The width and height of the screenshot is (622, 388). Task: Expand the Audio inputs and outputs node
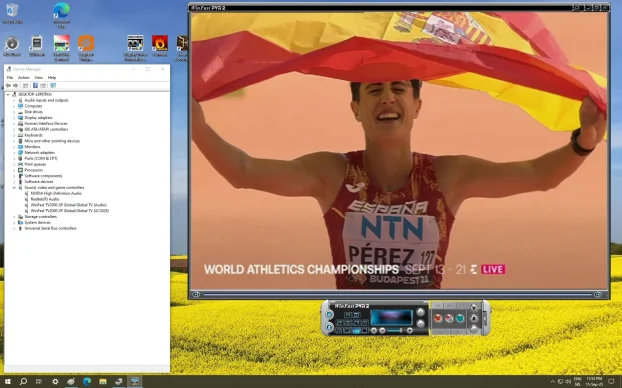(x=14, y=100)
